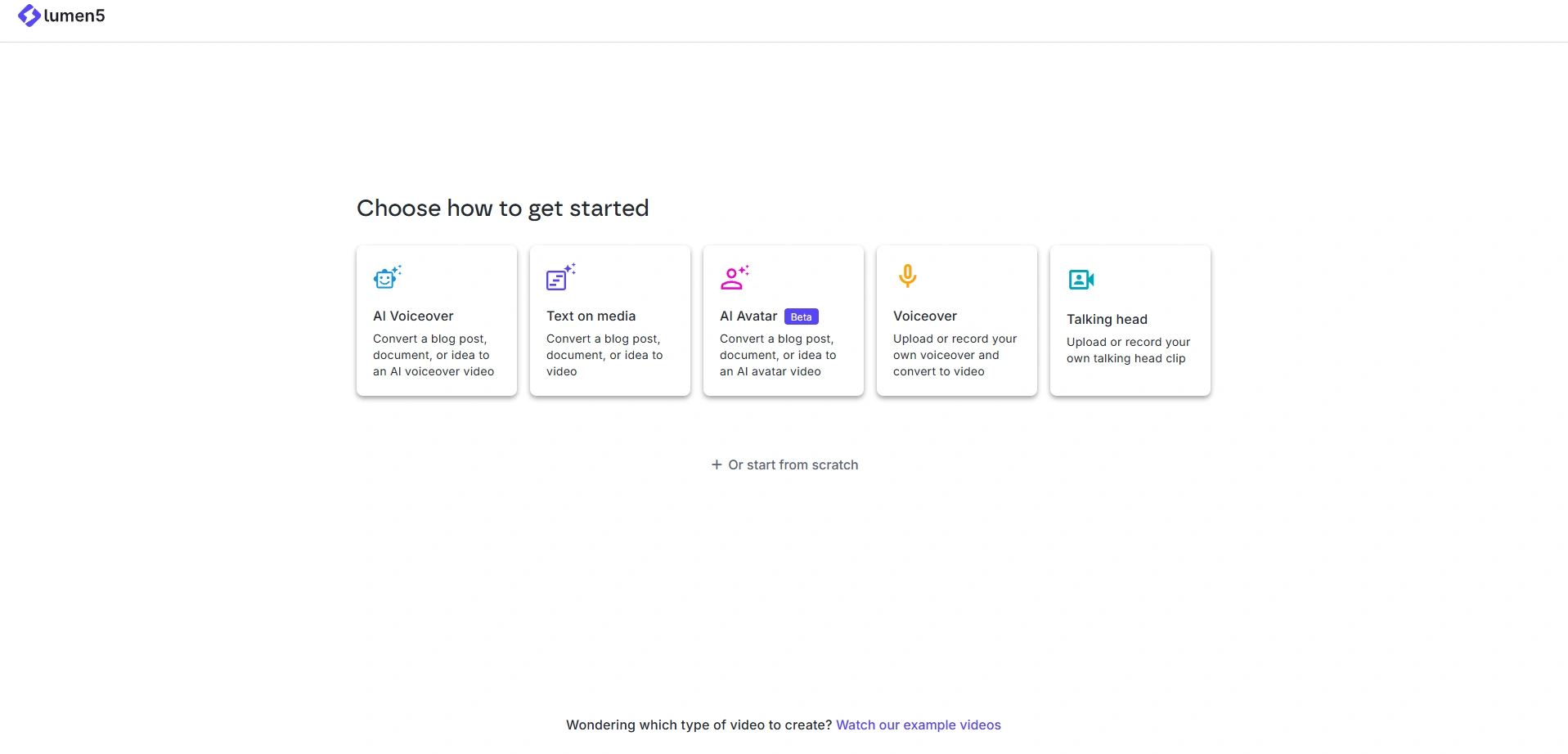Click 'an AI avatar video' description text
This screenshot has width=1568, height=754.
(x=771, y=371)
